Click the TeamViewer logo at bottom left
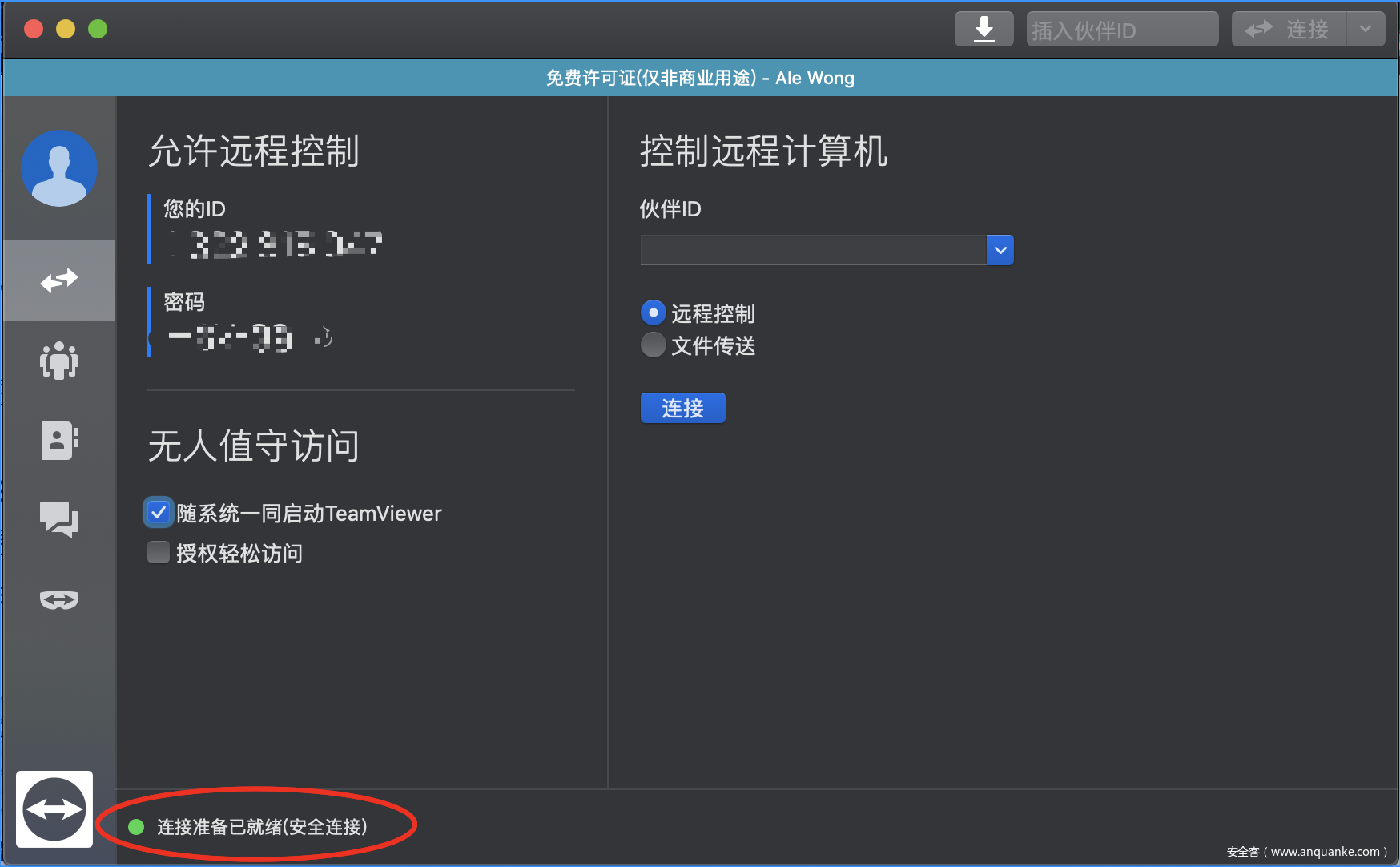Screen dimensions: 1400x867 click(x=54, y=809)
